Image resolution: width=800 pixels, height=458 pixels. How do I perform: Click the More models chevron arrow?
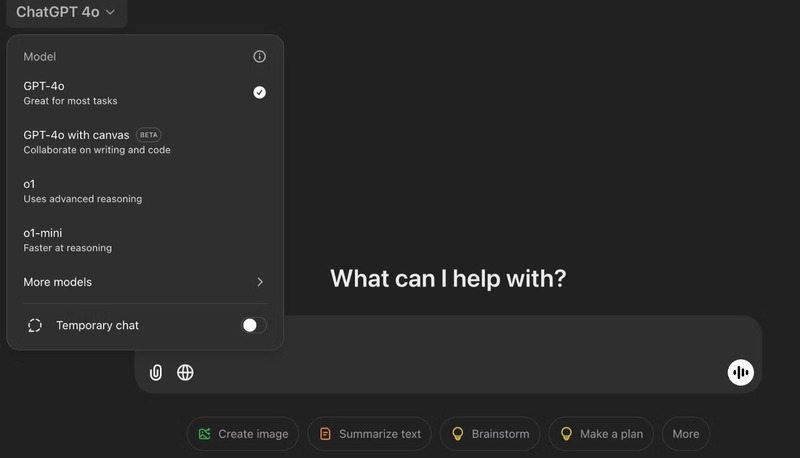point(260,282)
